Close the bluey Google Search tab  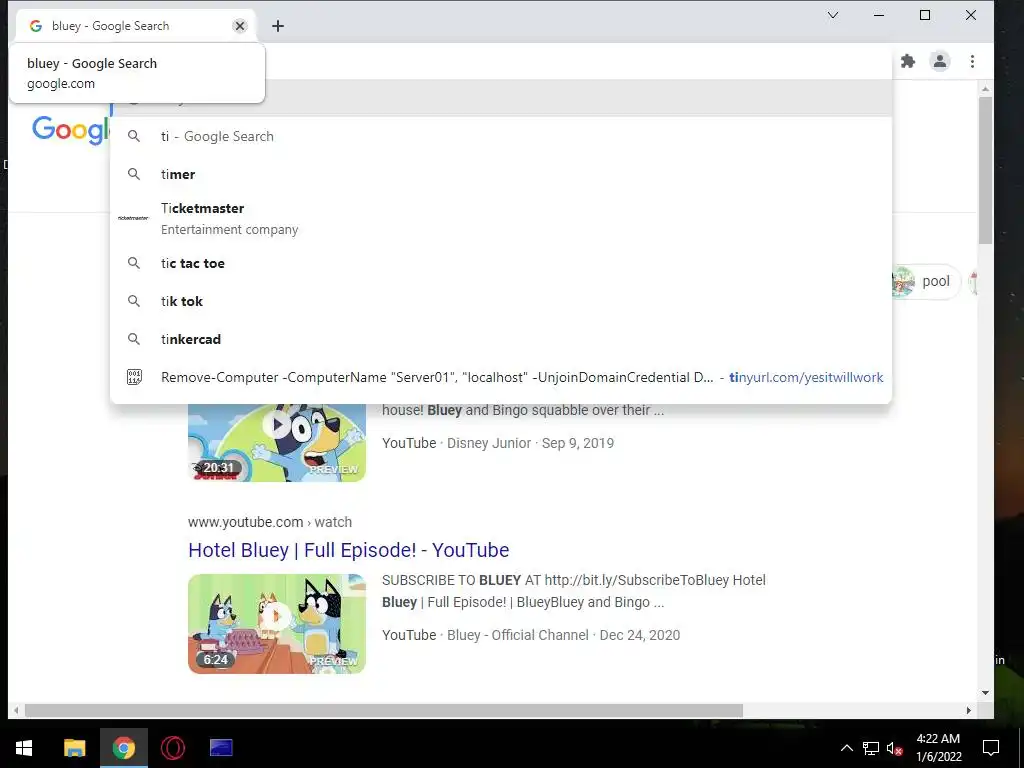[240, 26]
